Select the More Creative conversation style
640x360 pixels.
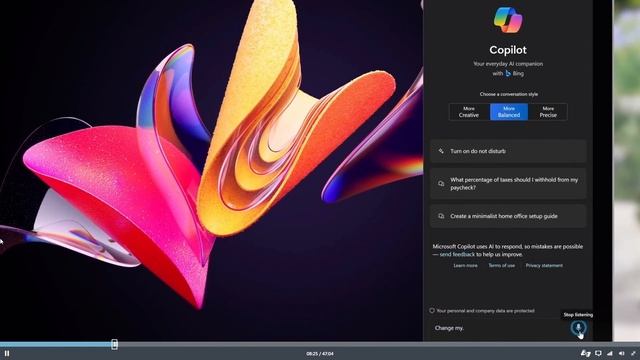pos(469,112)
